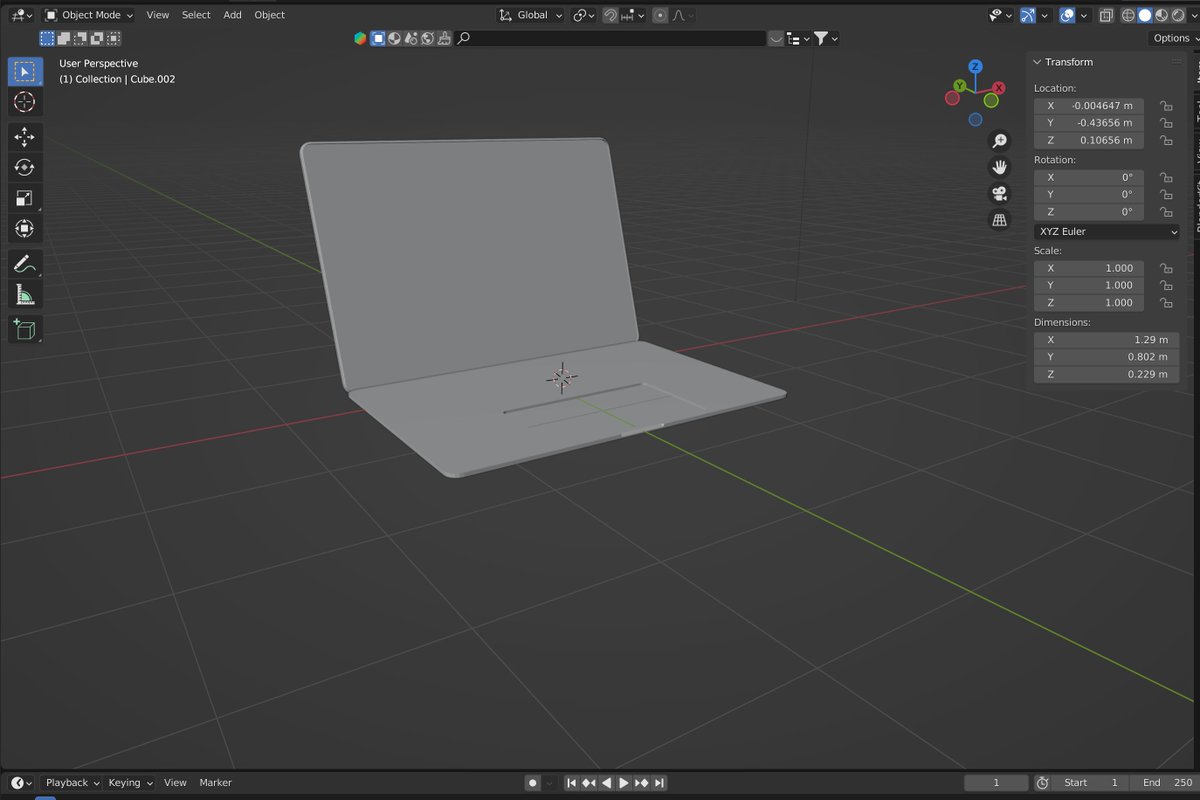Screen dimensions: 1200x800
Task: Select the Cursor tool in the toolbar
Action: pos(25,102)
